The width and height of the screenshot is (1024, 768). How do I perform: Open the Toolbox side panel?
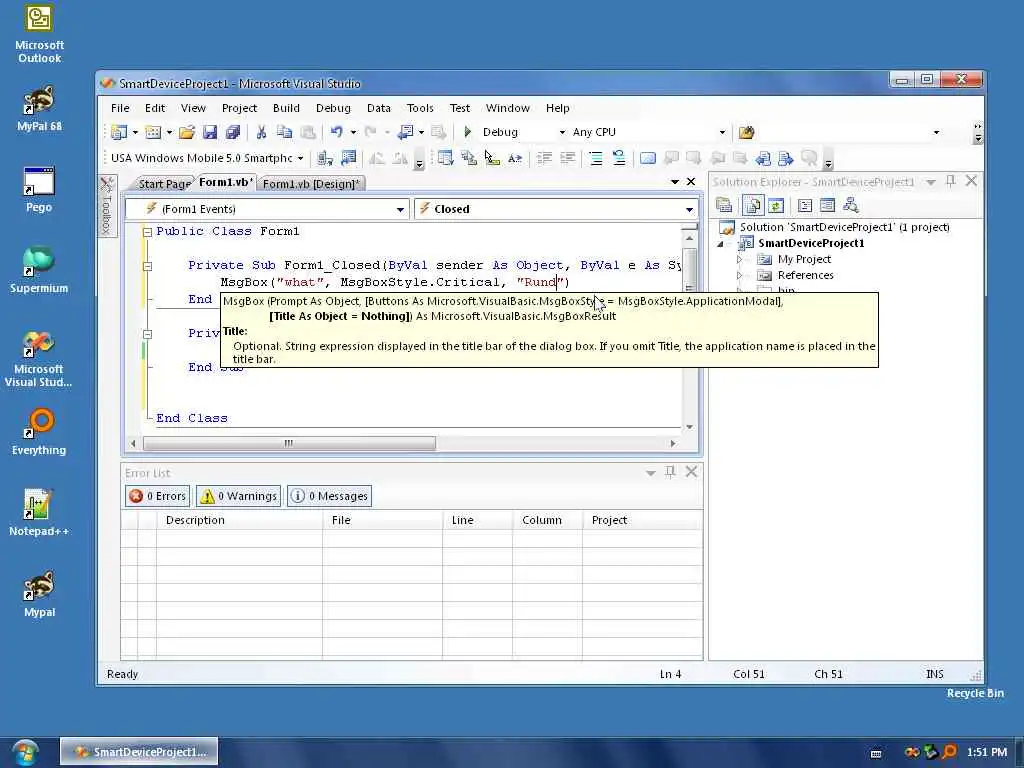tap(106, 205)
